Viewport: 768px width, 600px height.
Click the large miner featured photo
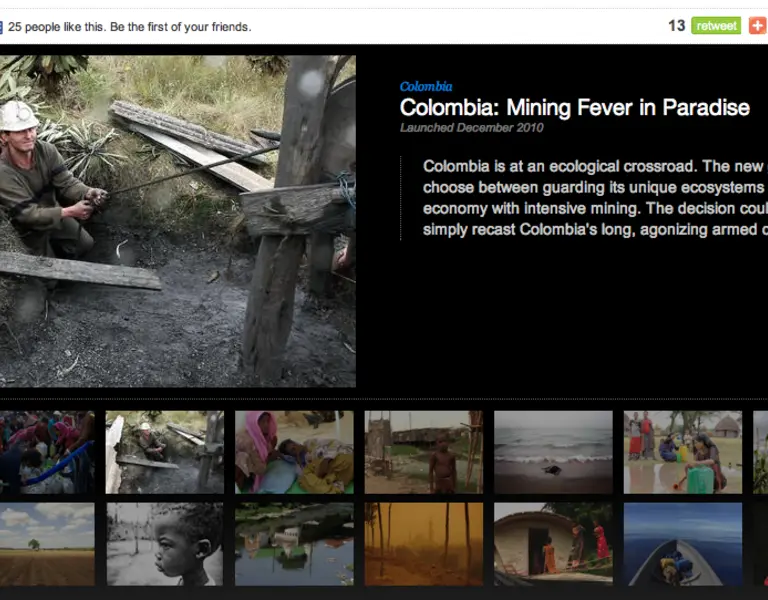[178, 221]
